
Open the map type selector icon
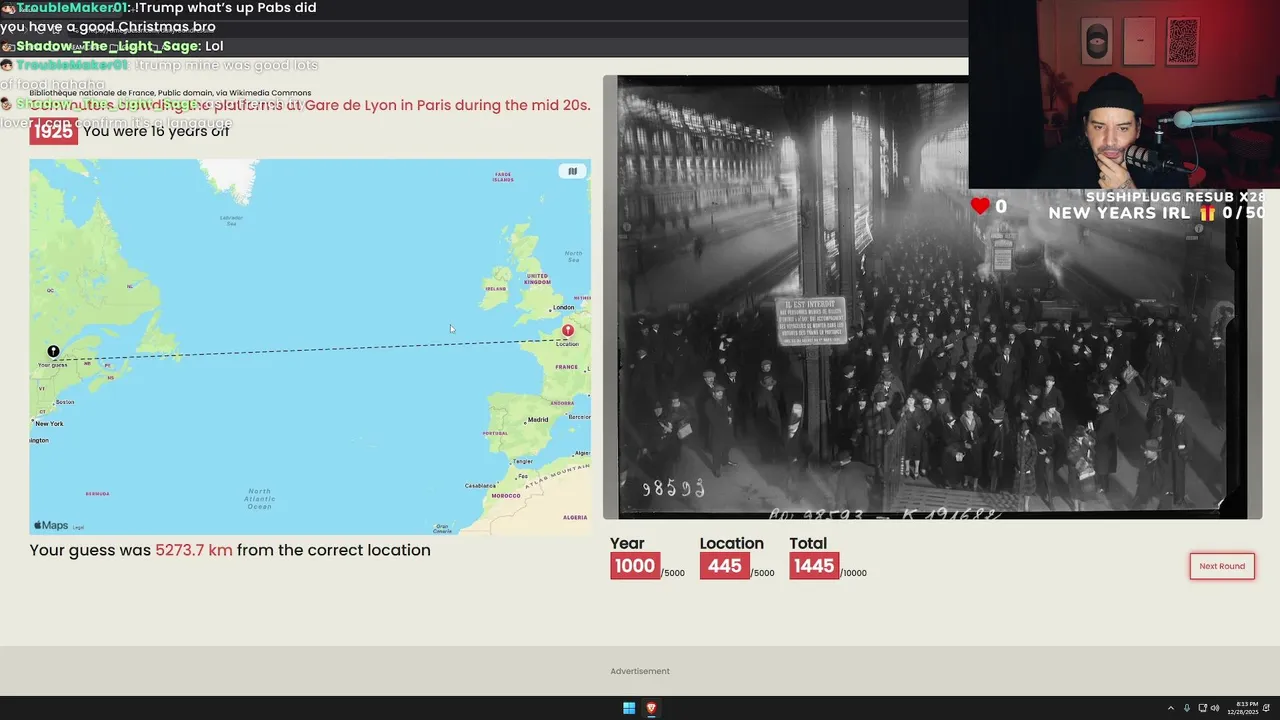point(573,171)
